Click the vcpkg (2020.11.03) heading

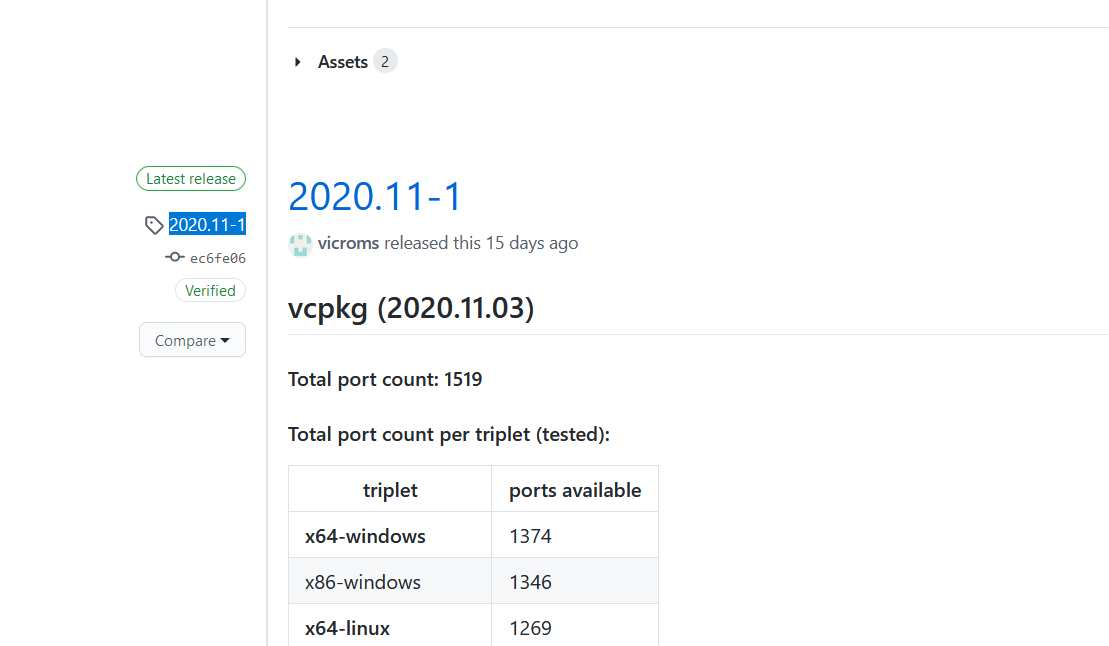coord(410,307)
